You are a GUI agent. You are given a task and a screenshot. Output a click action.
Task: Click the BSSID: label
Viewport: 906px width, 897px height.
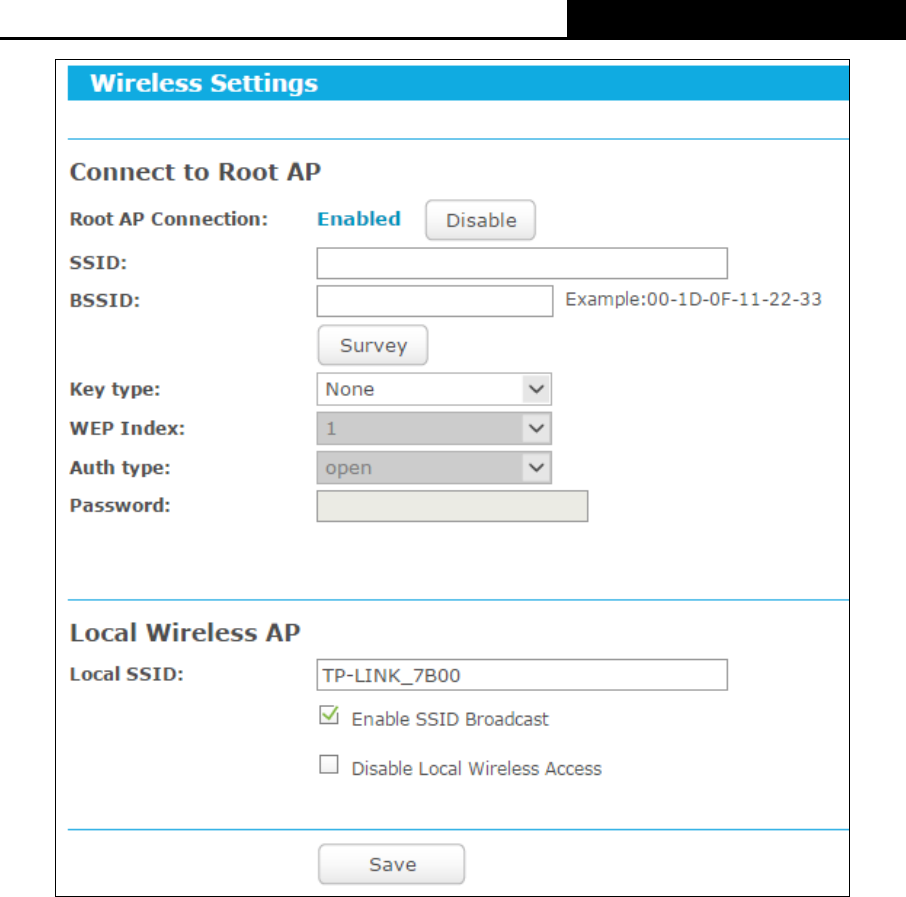click(105, 301)
